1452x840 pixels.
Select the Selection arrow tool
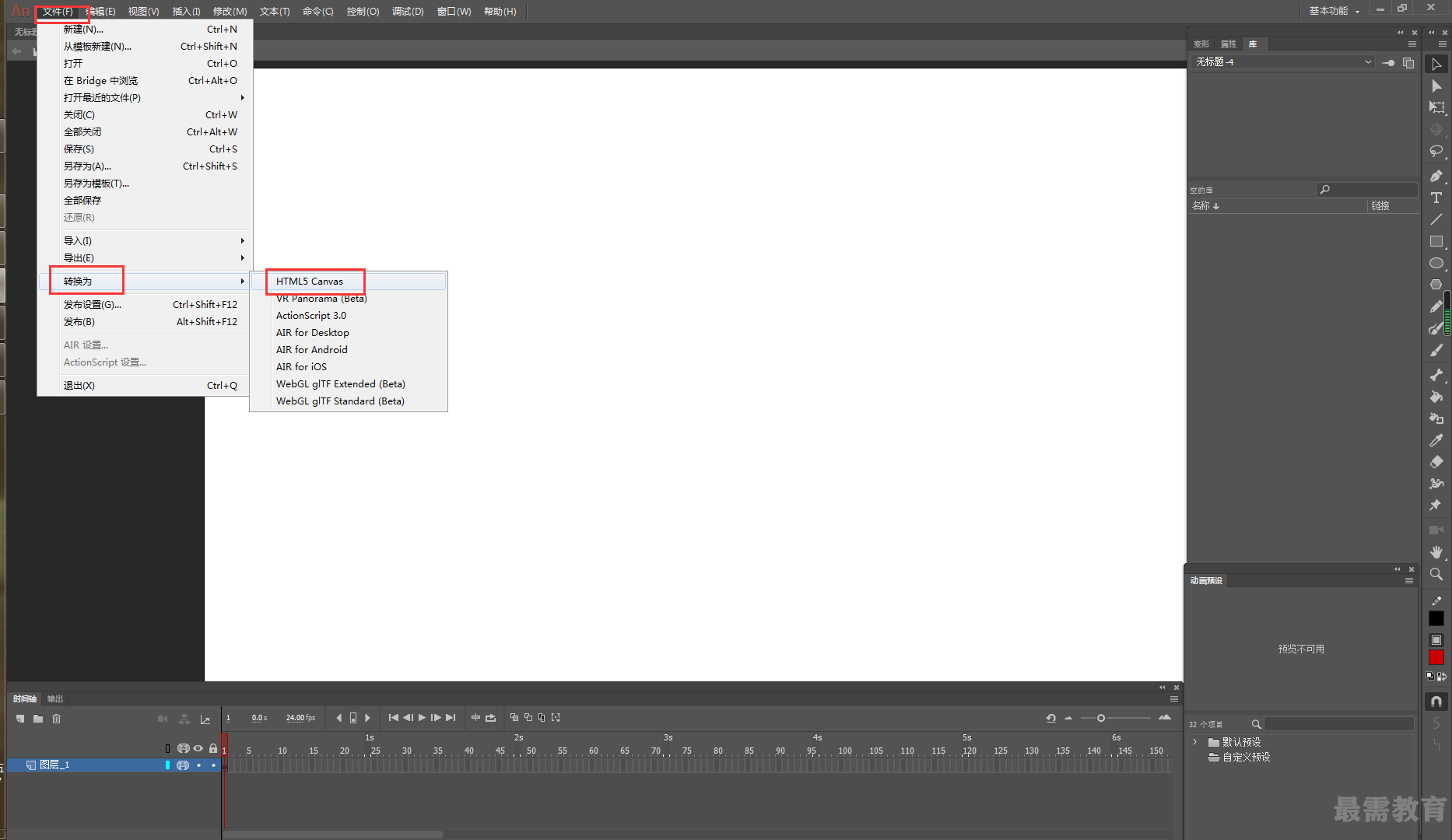pos(1436,64)
